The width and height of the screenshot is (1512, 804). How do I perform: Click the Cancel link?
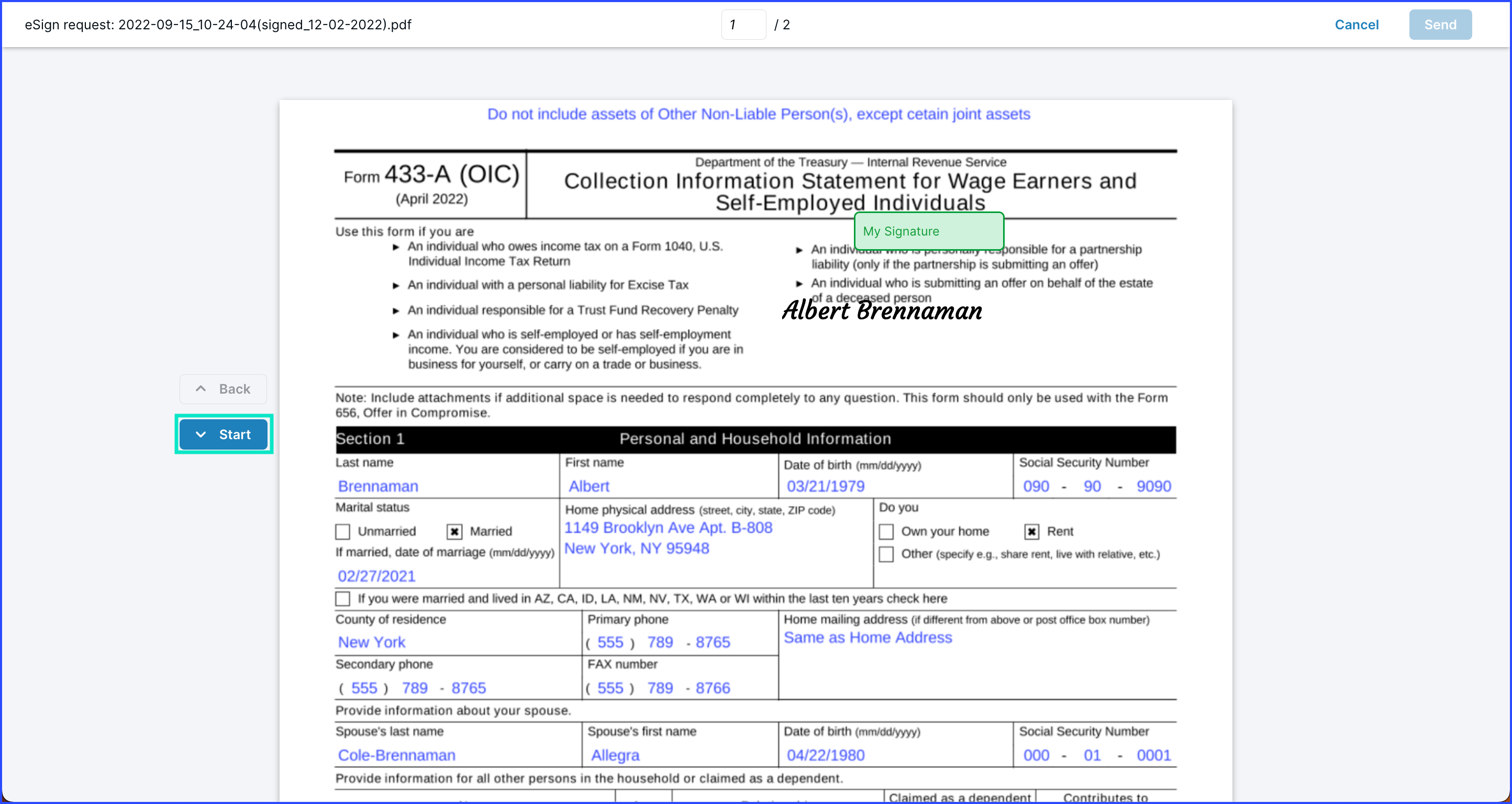[1356, 25]
